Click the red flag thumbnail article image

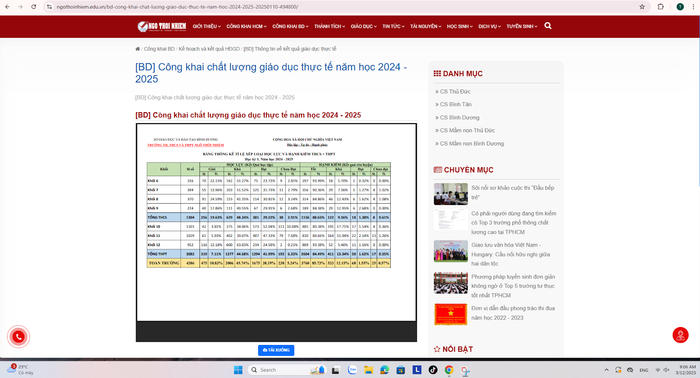451,315
